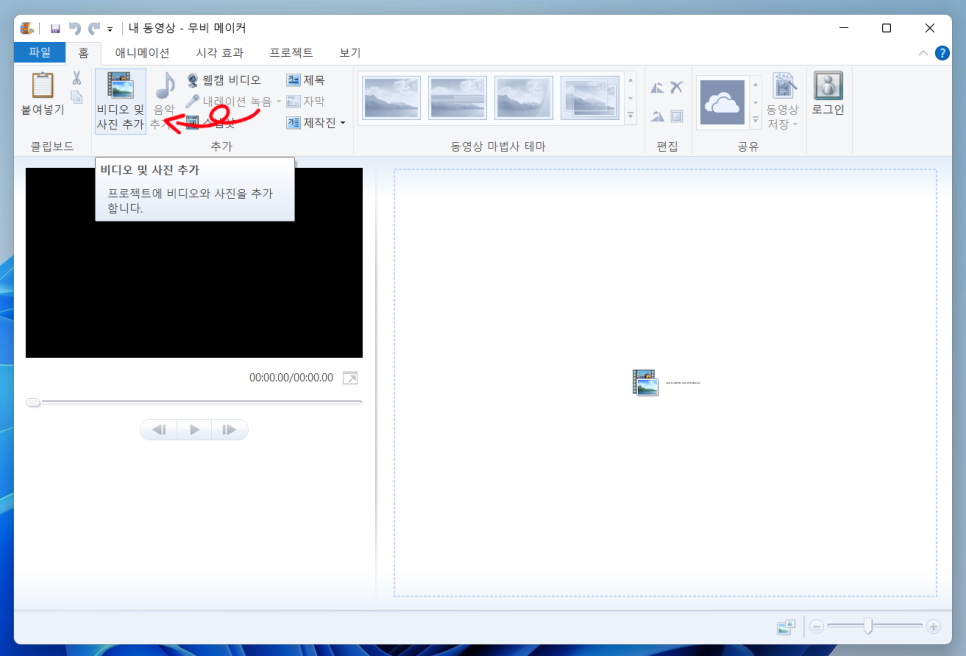Select the second AutoMovie theme thumbnail
This screenshot has height=656, width=966.
click(x=457, y=98)
